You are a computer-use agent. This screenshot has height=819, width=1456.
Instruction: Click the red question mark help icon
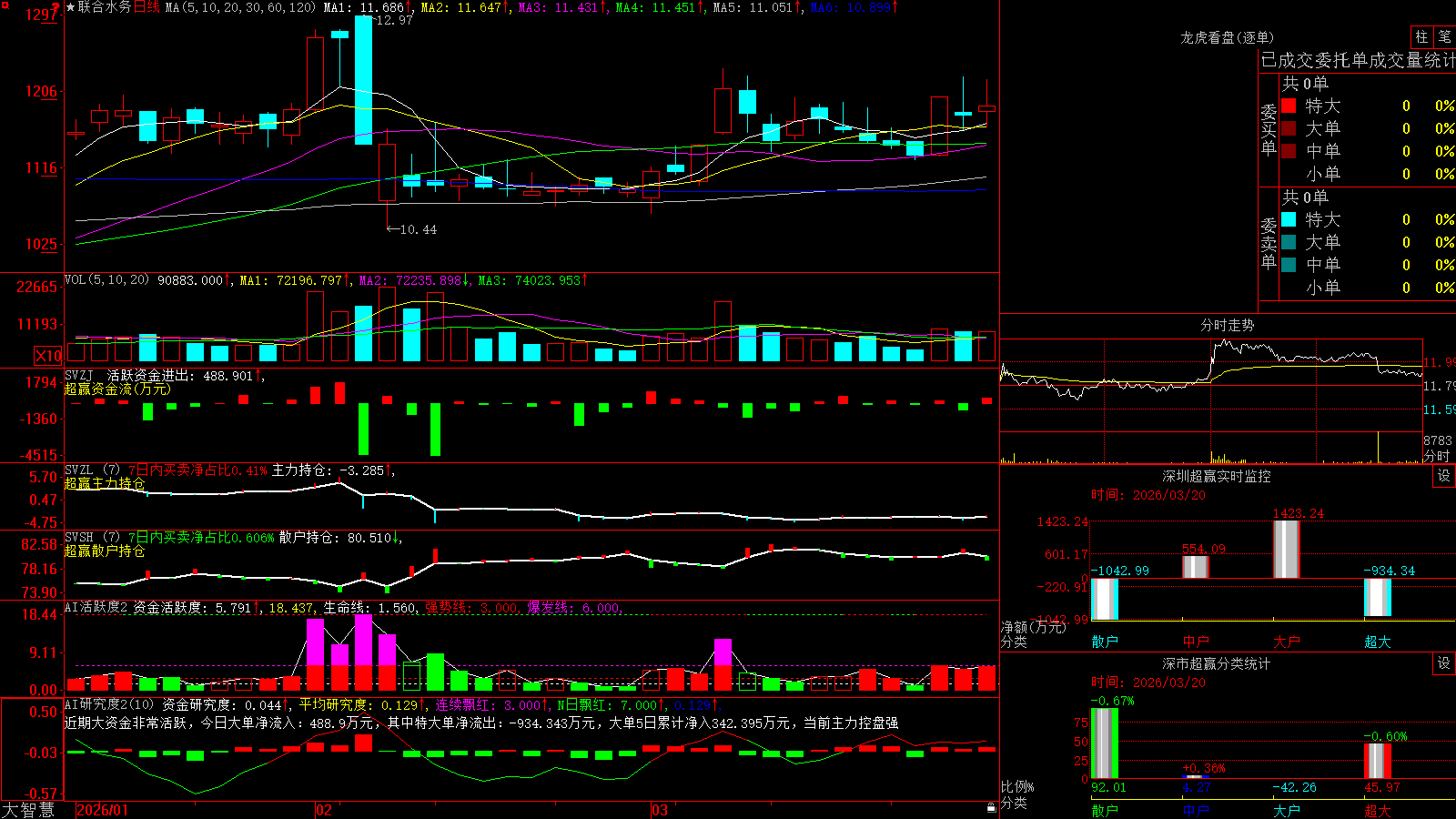[56, 6]
